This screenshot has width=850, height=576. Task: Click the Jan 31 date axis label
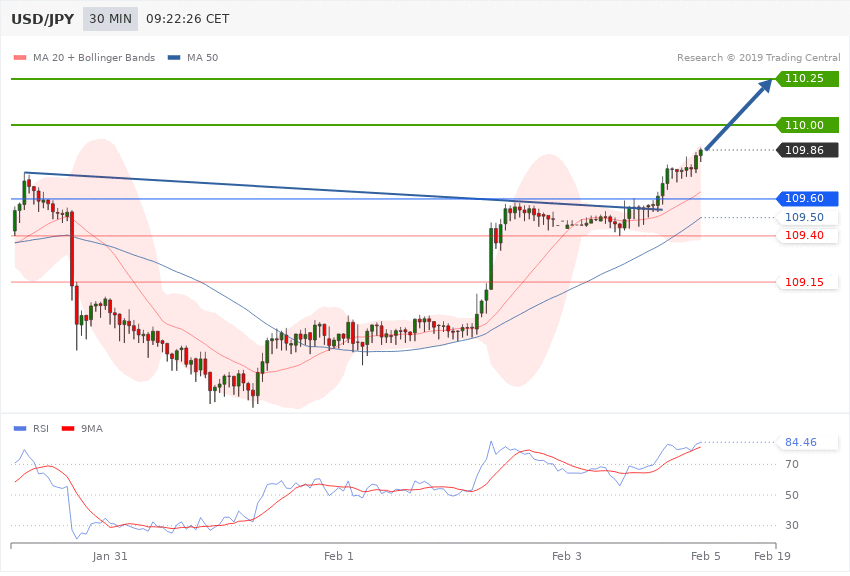tap(110, 556)
